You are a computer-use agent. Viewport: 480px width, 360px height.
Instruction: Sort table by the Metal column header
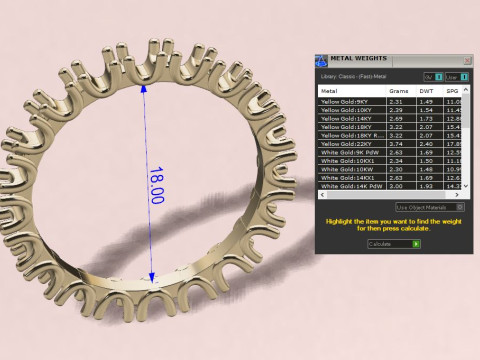(x=352, y=91)
